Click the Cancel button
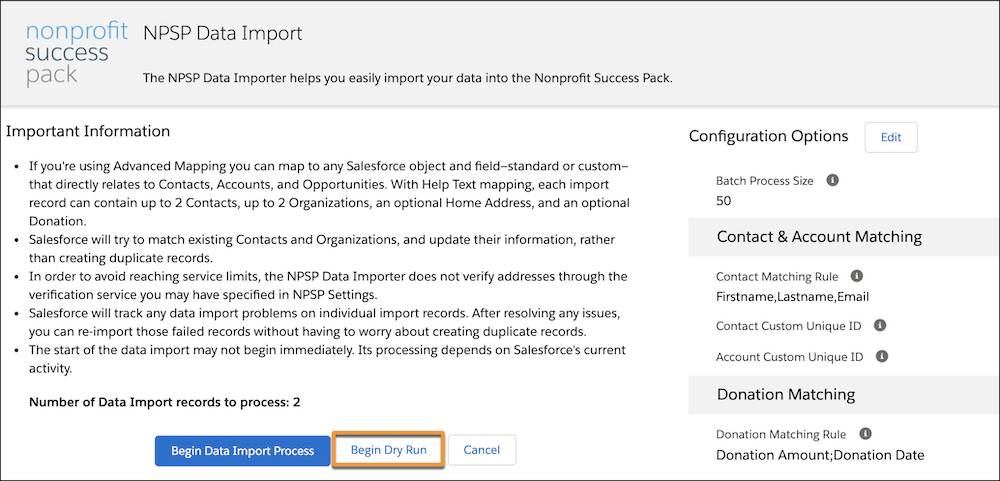1000x481 pixels. coord(482,450)
